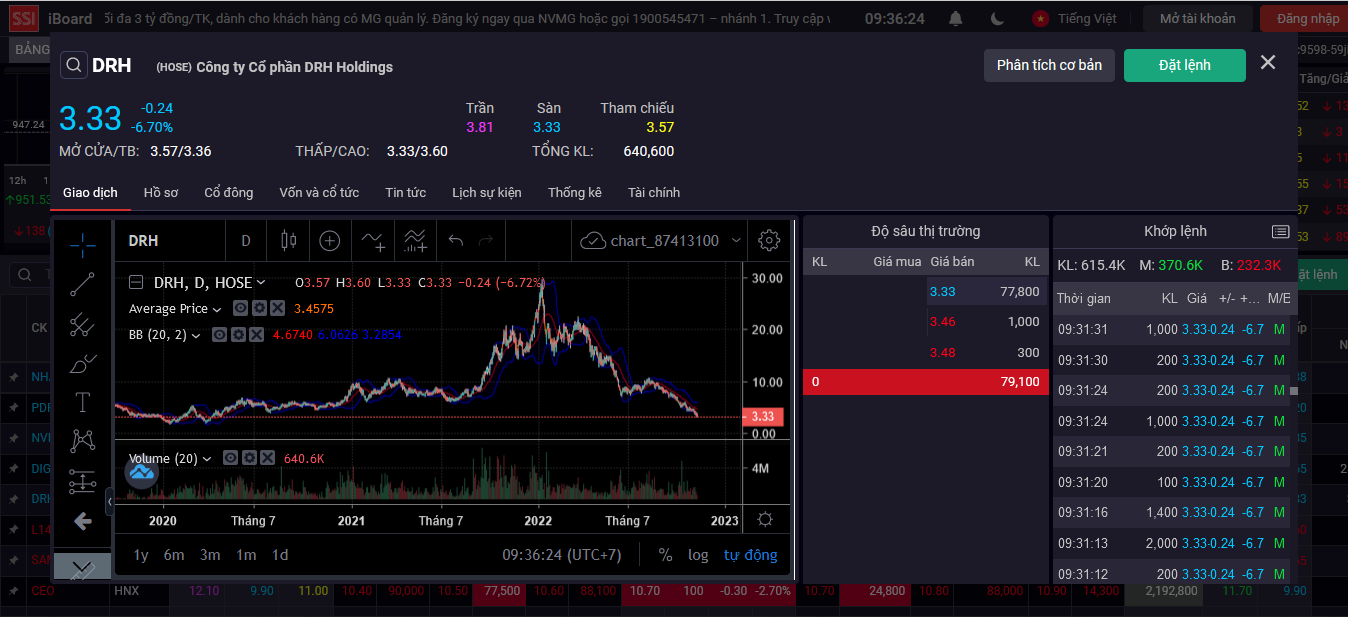1348x617 pixels.
Task: Open chart settings gear in top toolbar
Action: [x=769, y=241]
